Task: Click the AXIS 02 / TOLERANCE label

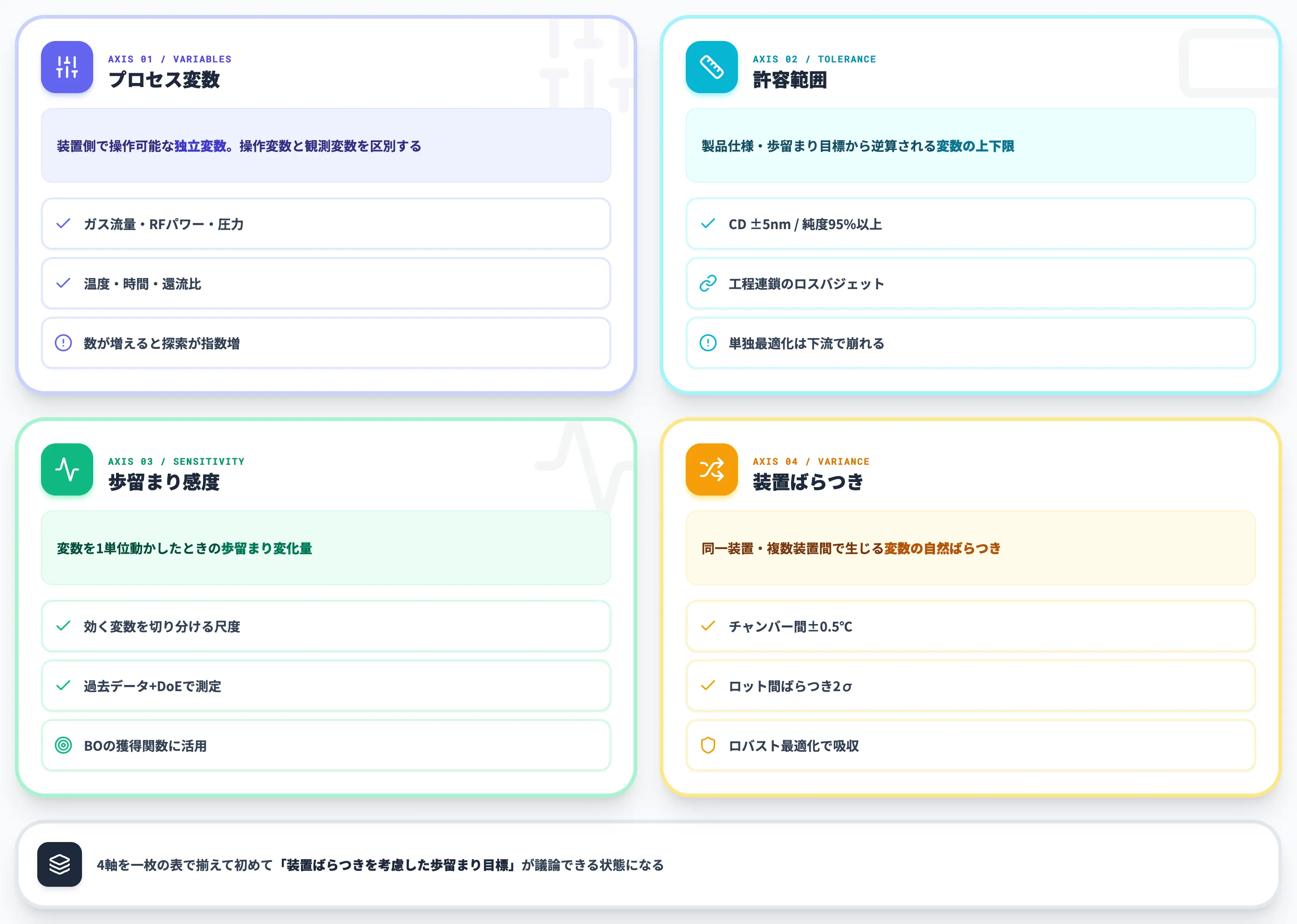Action: [x=814, y=59]
